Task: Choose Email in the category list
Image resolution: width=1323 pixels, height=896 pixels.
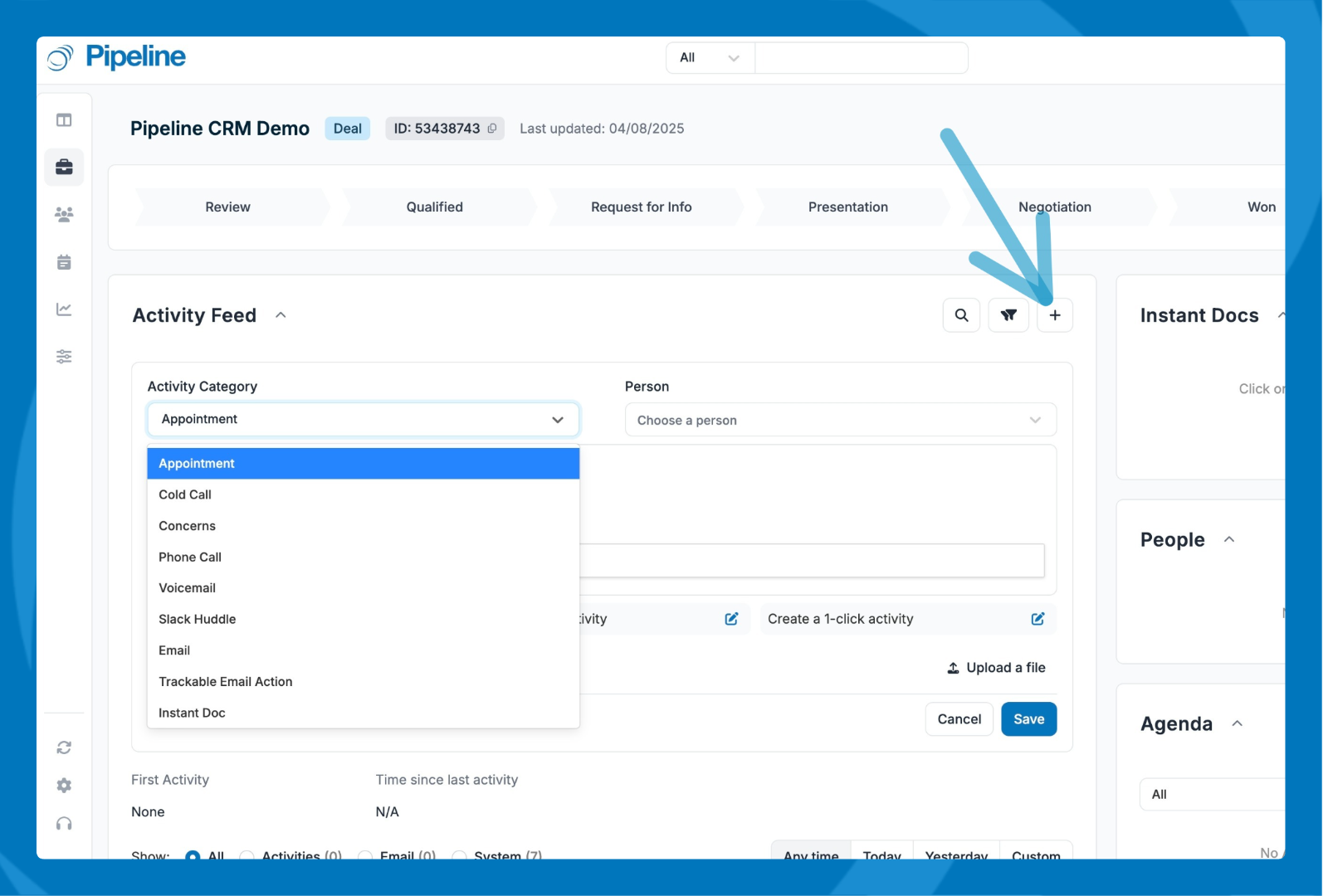Action: click(x=364, y=650)
